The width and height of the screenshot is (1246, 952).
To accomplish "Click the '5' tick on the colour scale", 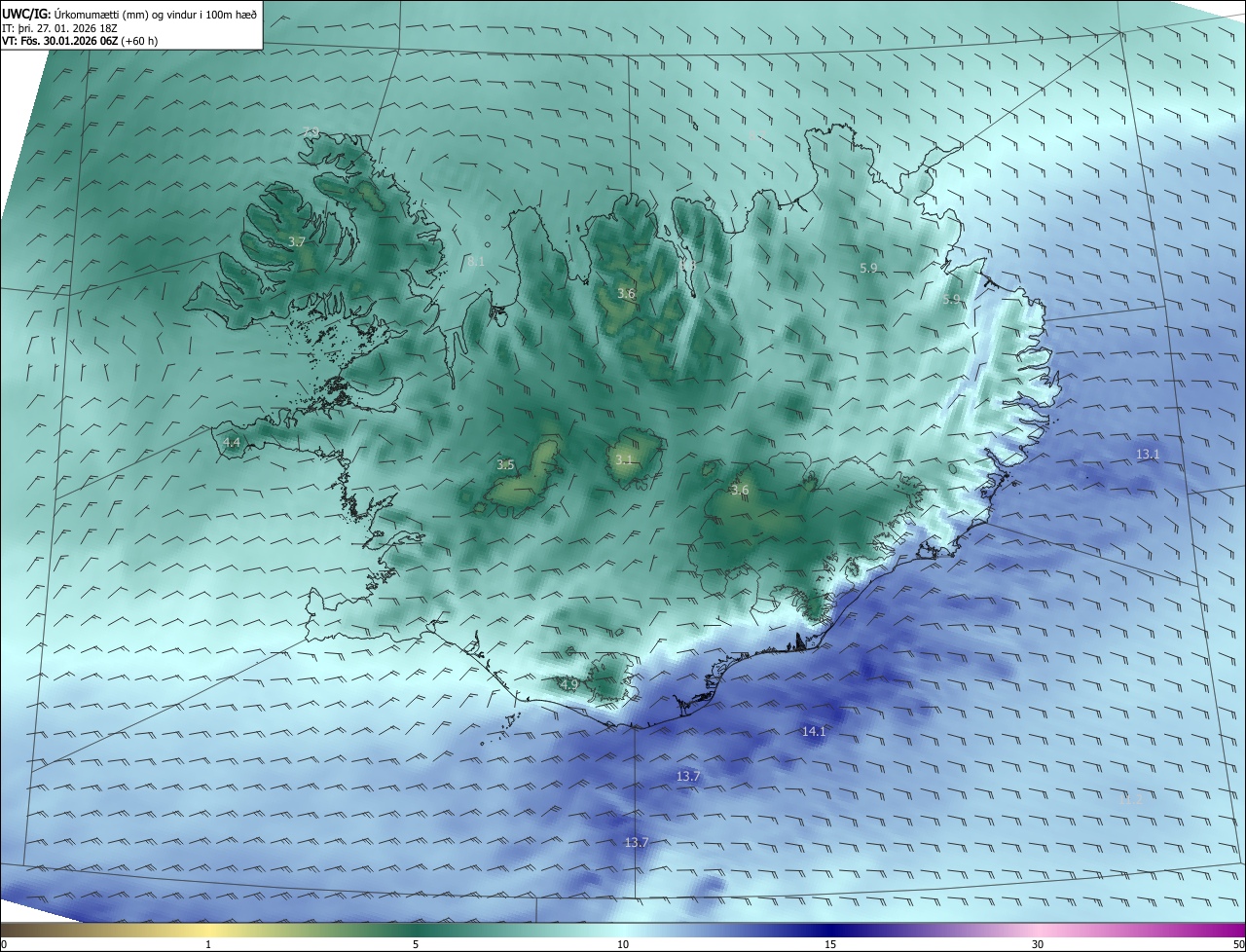I will (416, 944).
